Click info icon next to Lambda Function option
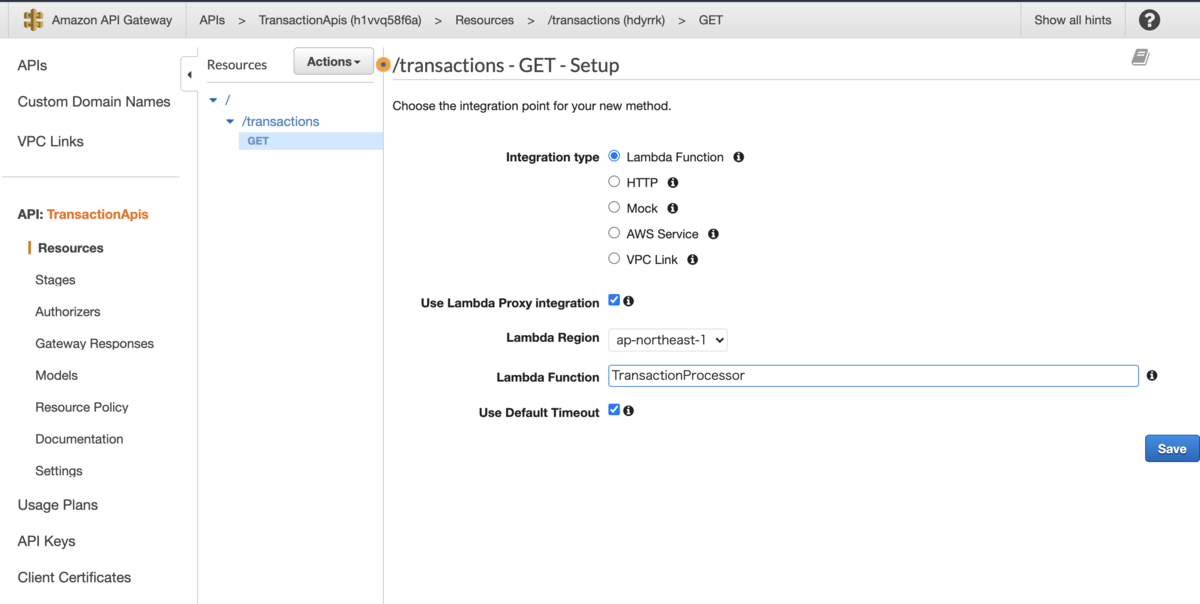 (x=738, y=157)
